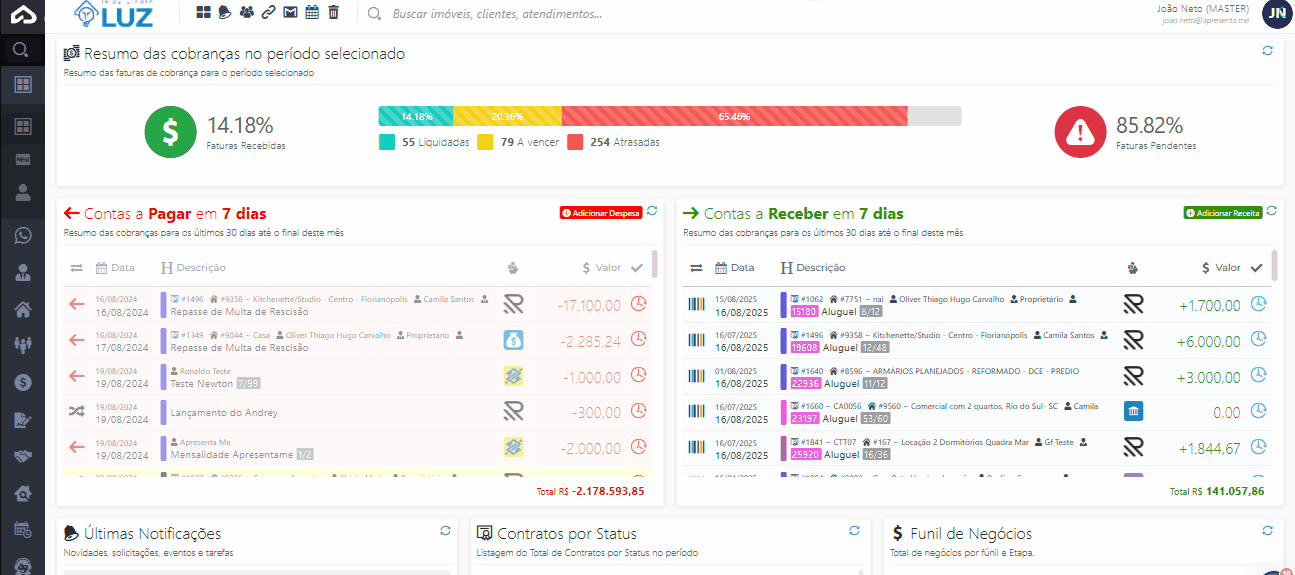This screenshot has width=1295, height=575.
Task: Open WhatsApp from the left sidebar
Action: coord(22,236)
